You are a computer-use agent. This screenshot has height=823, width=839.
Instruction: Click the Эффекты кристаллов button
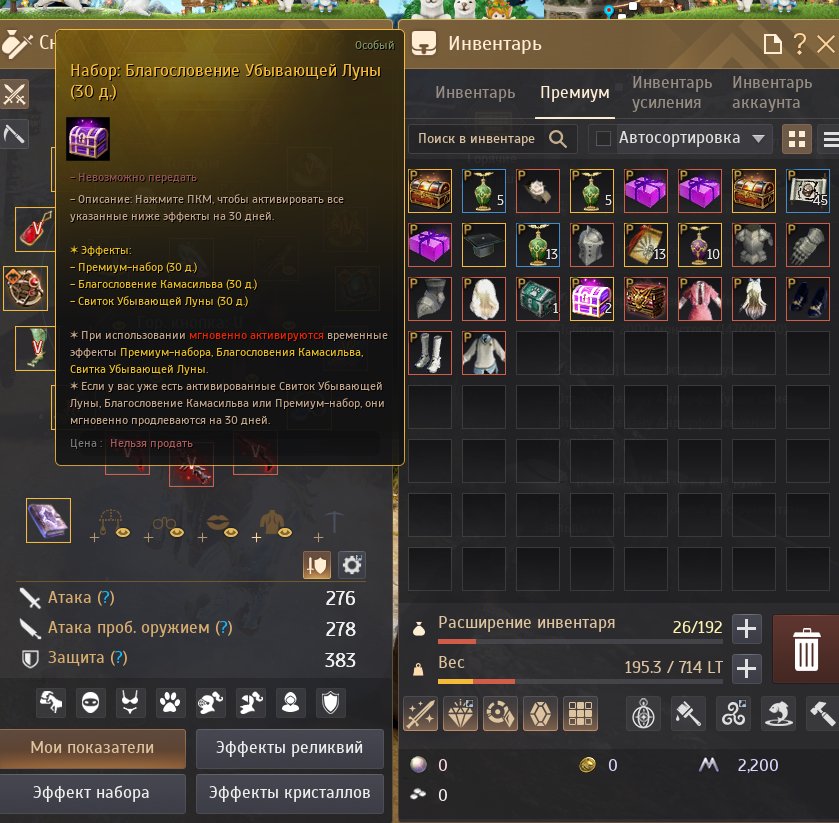point(289,793)
